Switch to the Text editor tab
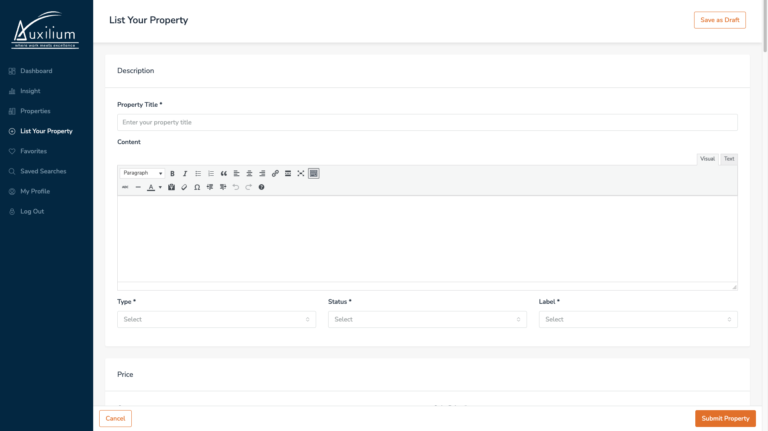The height and width of the screenshot is (431, 768). click(729, 159)
